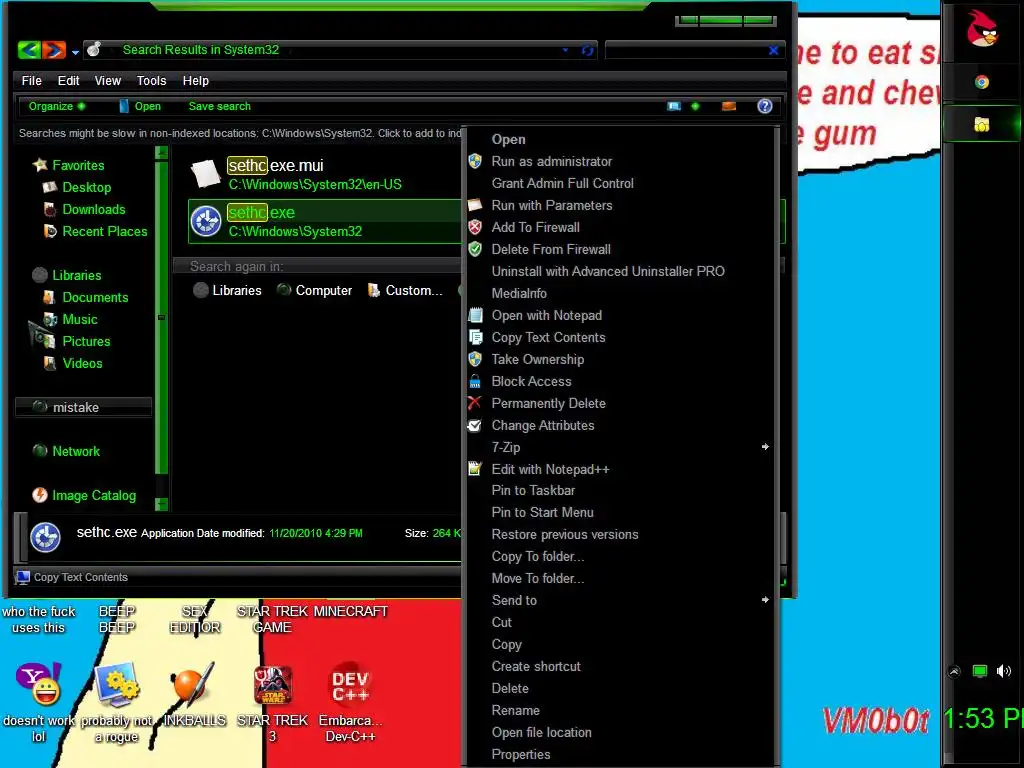Viewport: 1024px width, 768px height.
Task: Open the Pictures library
Action: point(76,342)
